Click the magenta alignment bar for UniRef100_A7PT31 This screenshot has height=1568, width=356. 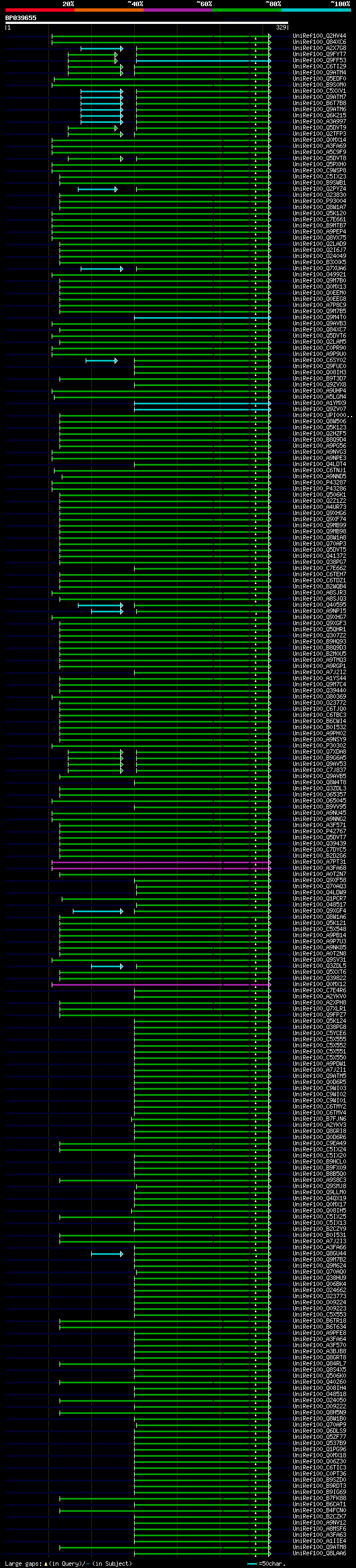point(161,863)
